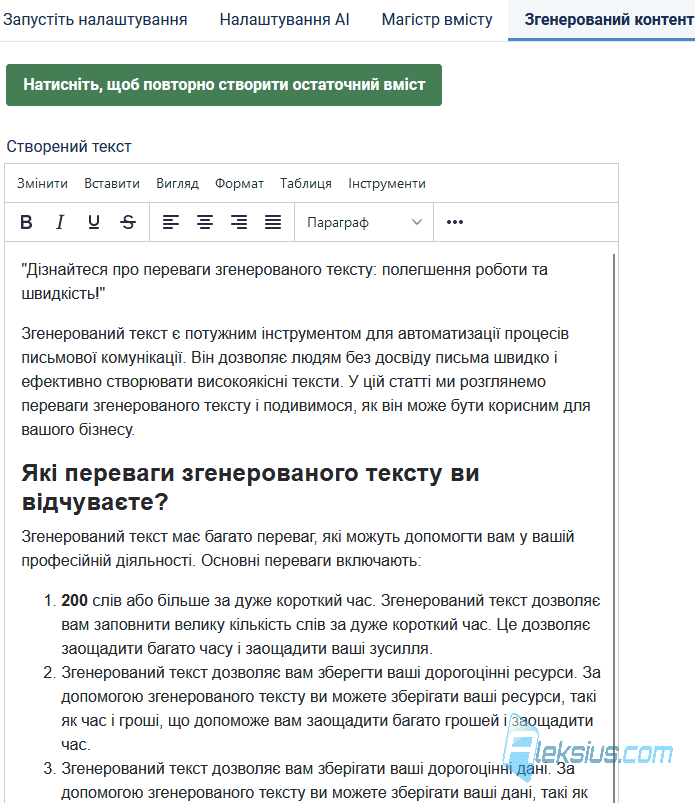Click the editor's vertical scrollbar
Screen dimensions: 695x803
(x=614, y=527)
